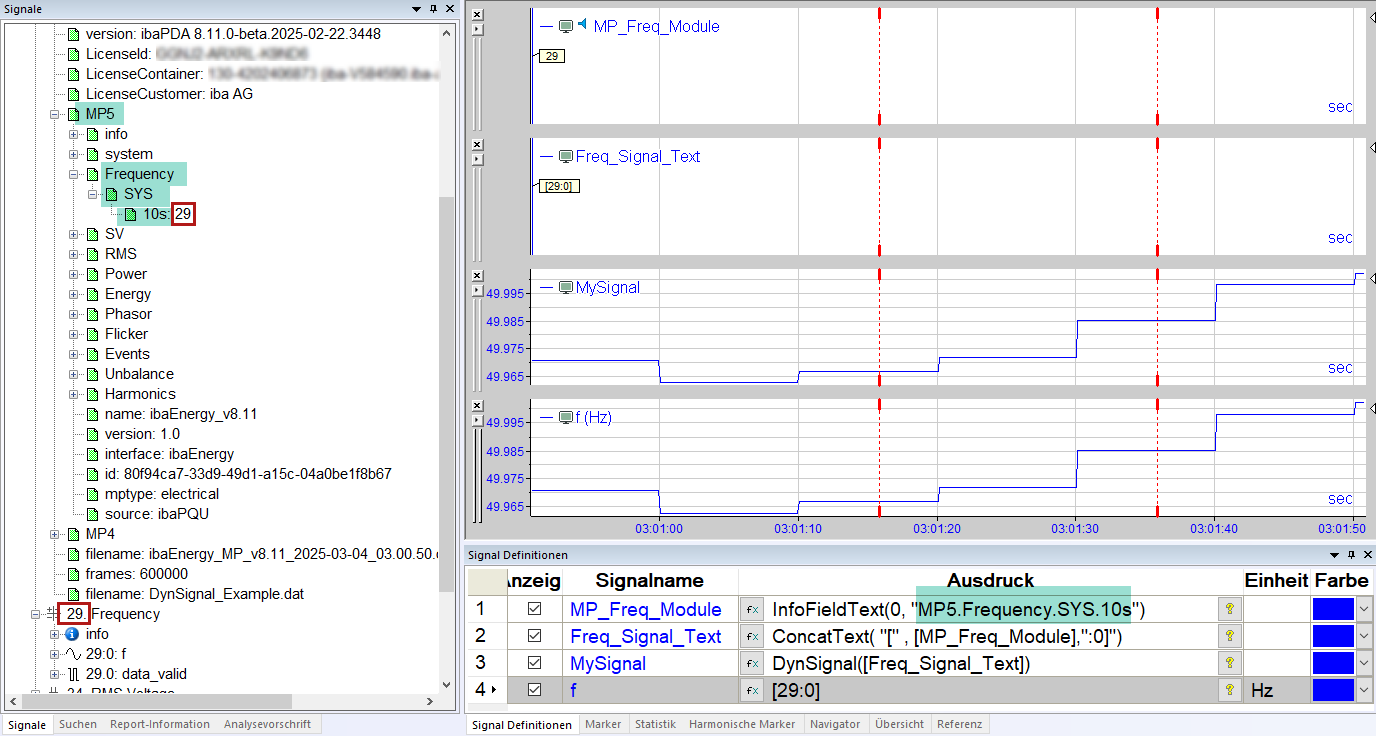Screen dimensions: 1376x736
Task: Select tree item 29:0: f
Action: coord(106,654)
